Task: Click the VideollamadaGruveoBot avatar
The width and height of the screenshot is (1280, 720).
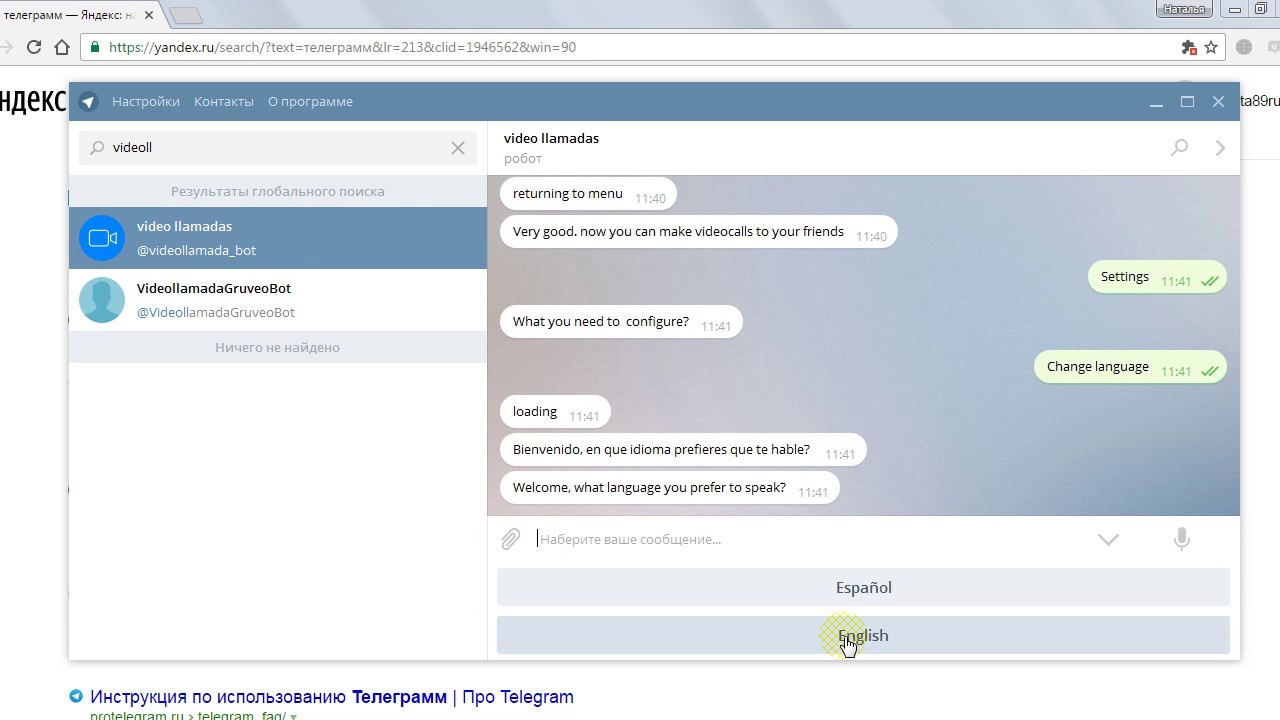Action: [x=102, y=300]
